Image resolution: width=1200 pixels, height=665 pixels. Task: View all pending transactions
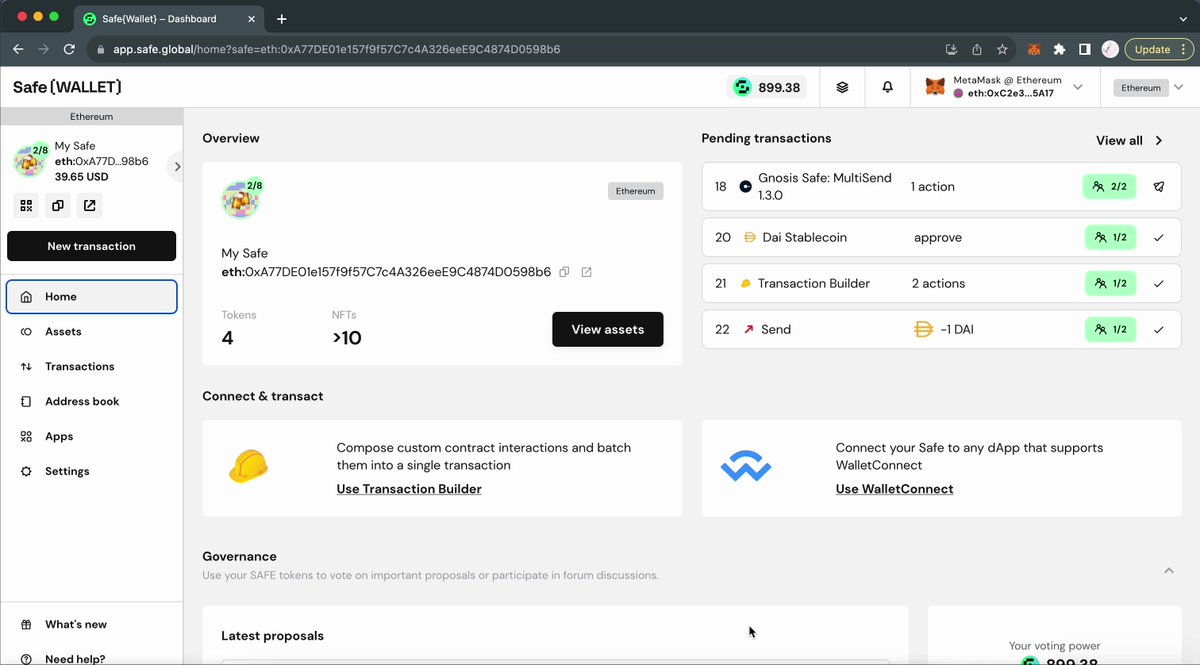pos(1130,141)
